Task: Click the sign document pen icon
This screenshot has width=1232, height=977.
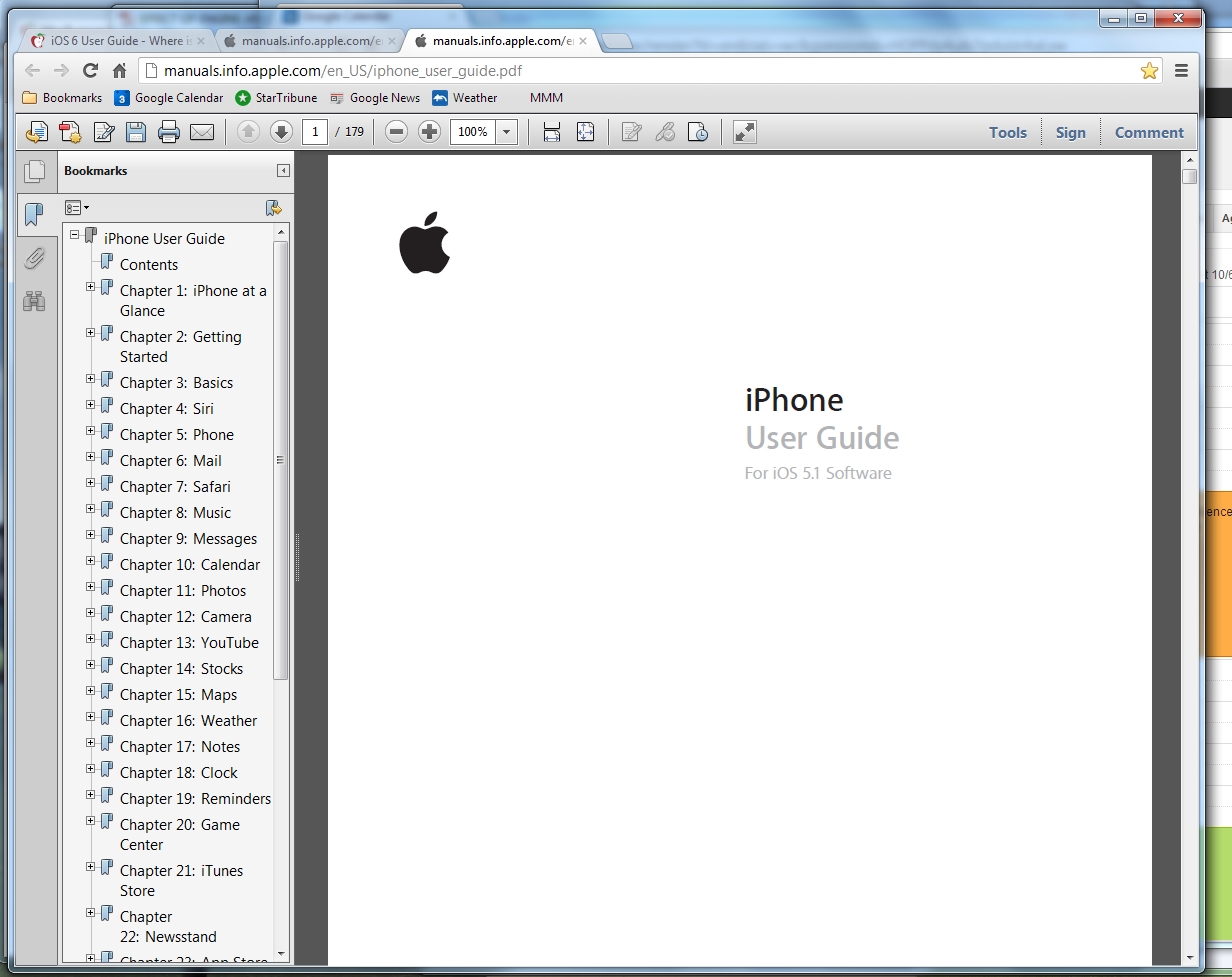Action: [x=105, y=132]
